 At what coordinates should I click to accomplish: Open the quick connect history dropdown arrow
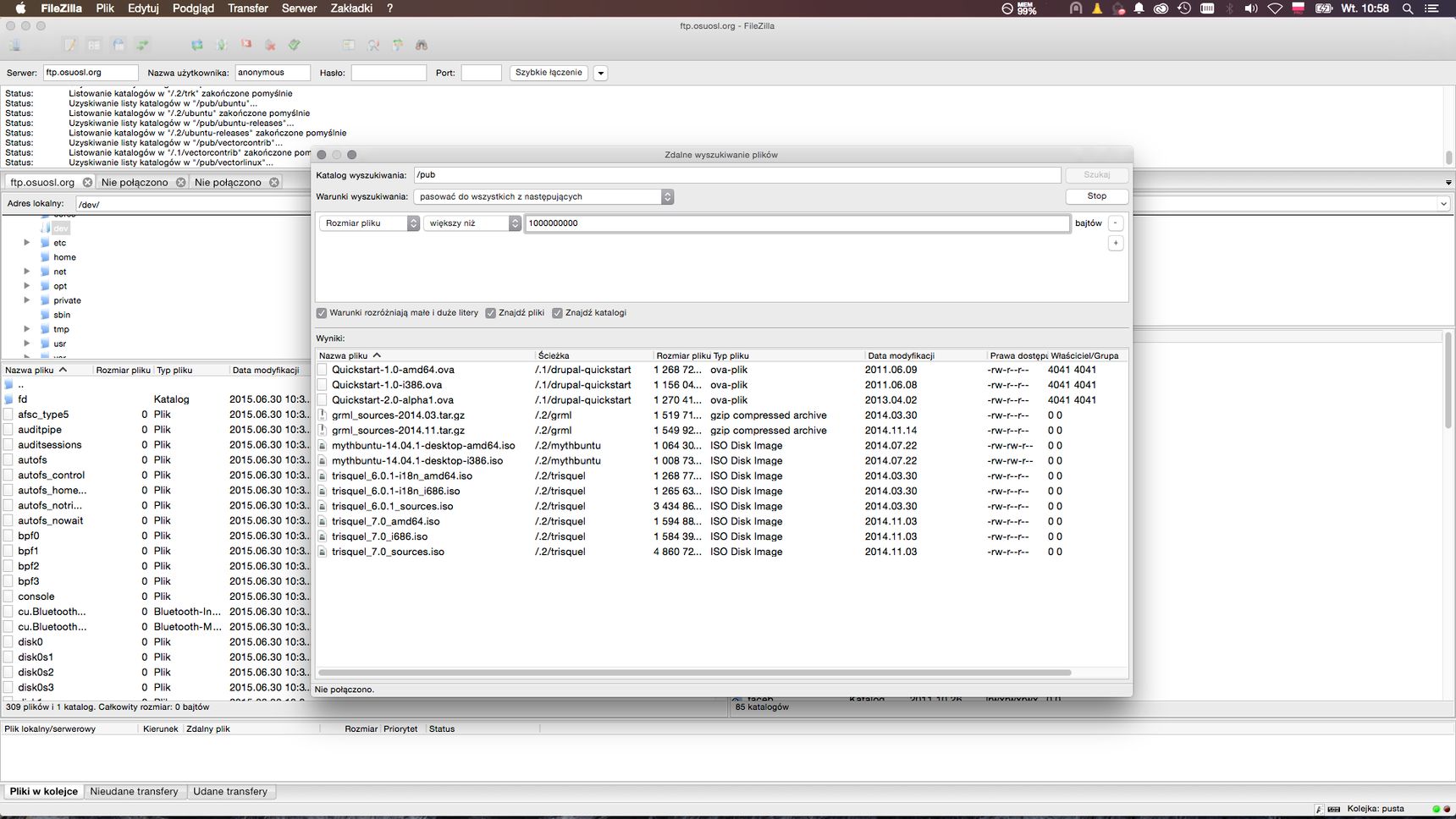tap(601, 74)
